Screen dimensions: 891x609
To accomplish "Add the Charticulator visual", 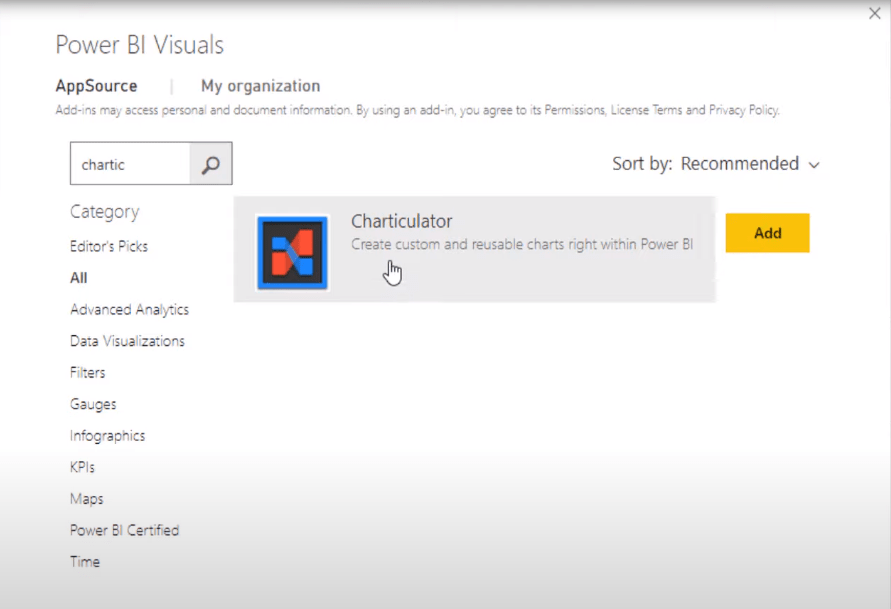I will [x=767, y=233].
